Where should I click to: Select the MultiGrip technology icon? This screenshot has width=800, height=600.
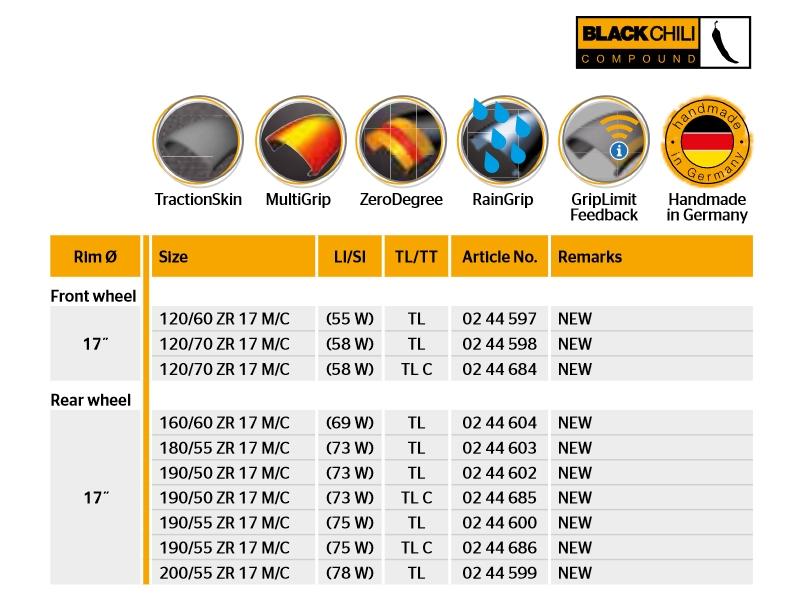[299, 140]
